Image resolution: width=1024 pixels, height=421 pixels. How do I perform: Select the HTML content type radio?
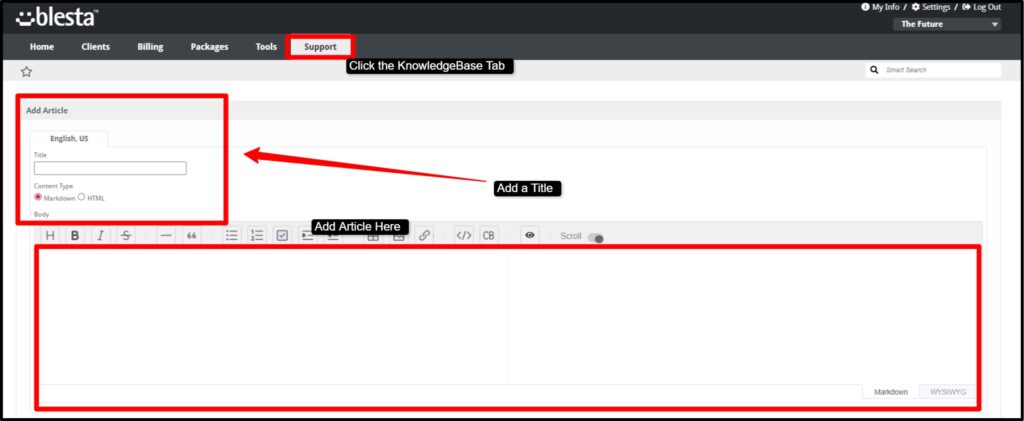click(x=82, y=197)
